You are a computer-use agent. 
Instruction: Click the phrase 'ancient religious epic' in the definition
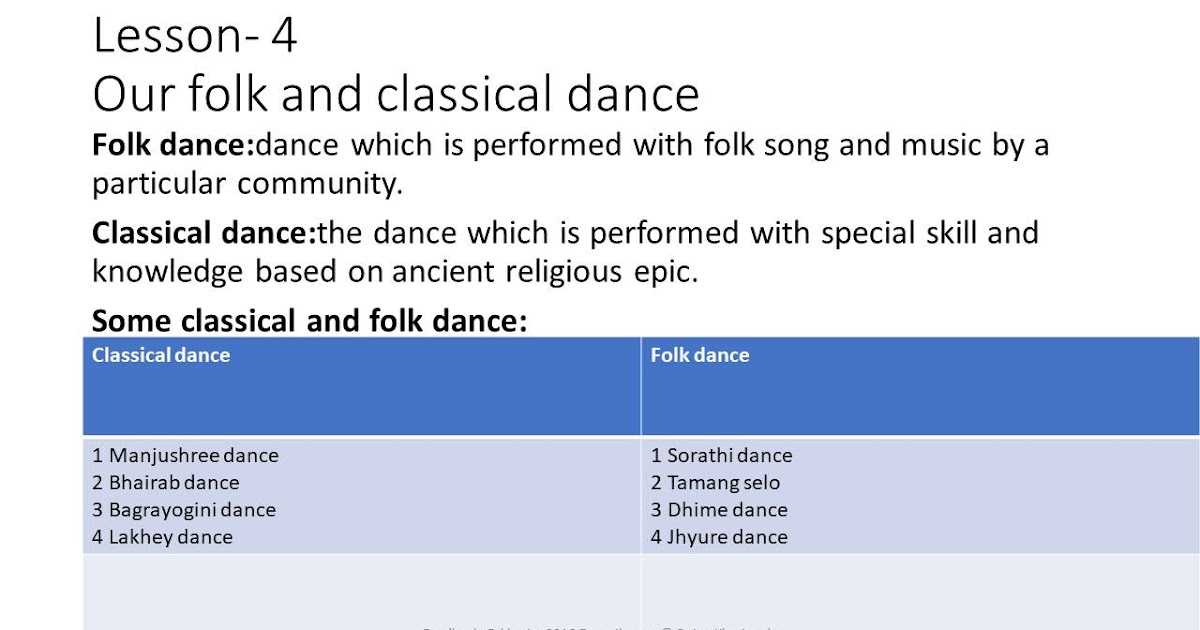(x=543, y=272)
